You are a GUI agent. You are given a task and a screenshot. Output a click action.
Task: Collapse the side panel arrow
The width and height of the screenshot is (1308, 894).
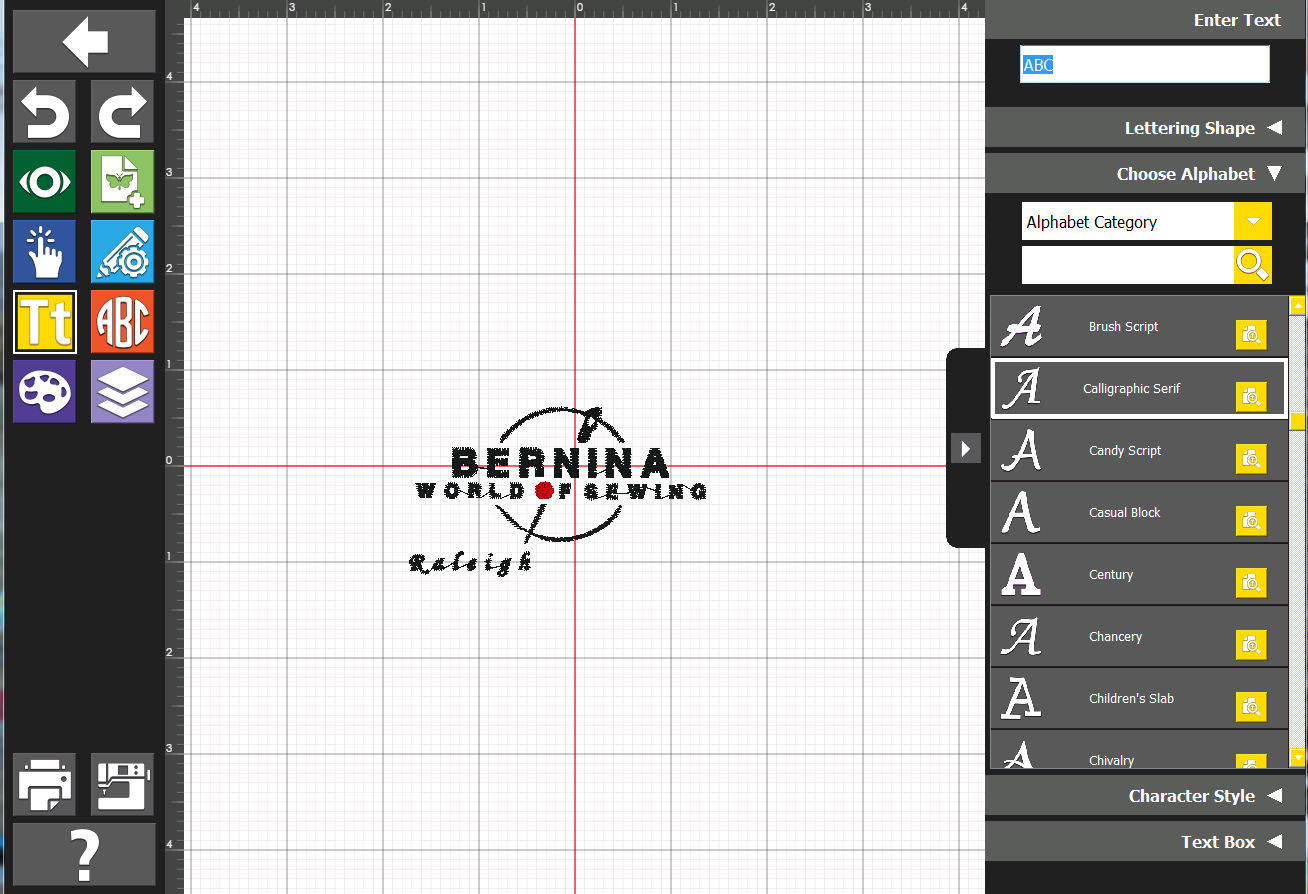965,449
